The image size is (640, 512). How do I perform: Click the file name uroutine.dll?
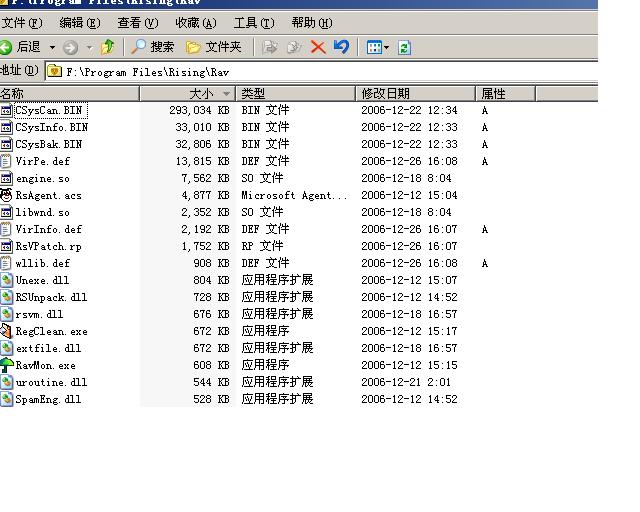(x=51, y=383)
